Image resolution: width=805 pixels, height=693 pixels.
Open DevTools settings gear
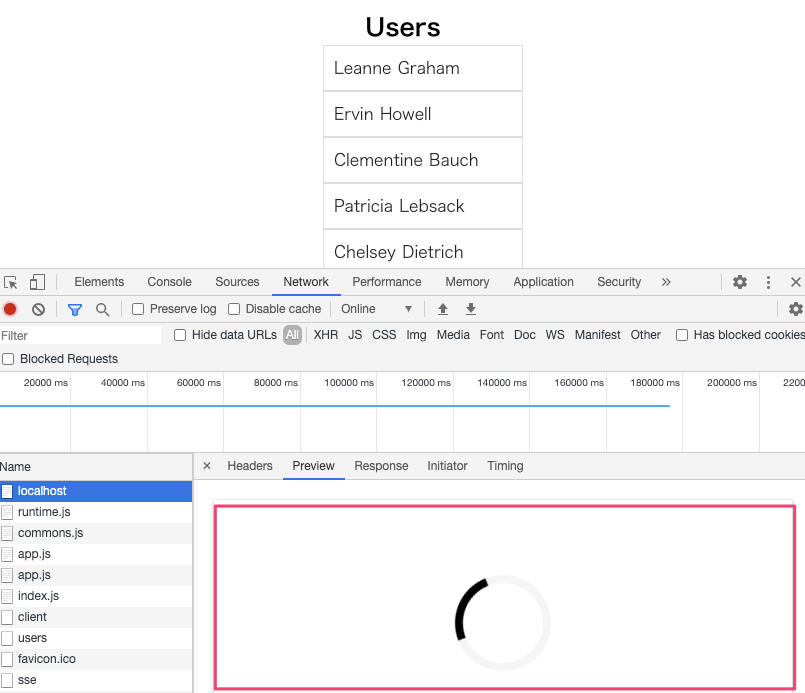click(x=740, y=282)
